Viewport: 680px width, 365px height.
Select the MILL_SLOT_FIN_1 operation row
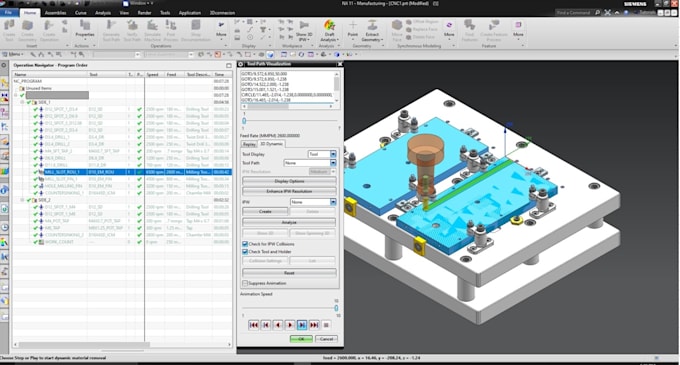(123, 179)
